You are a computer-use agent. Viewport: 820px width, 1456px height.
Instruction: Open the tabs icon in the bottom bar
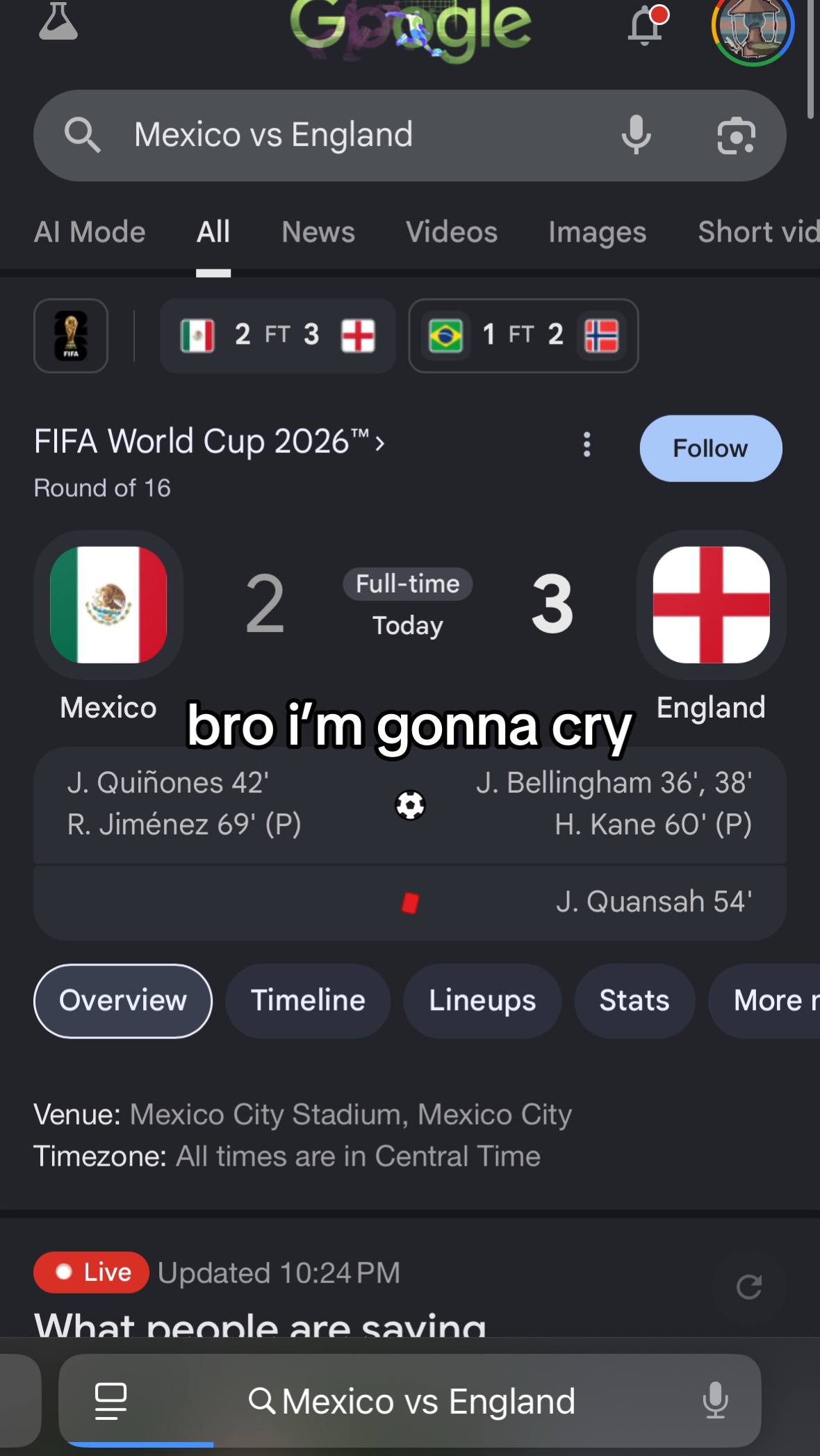pyautogui.click(x=110, y=1400)
